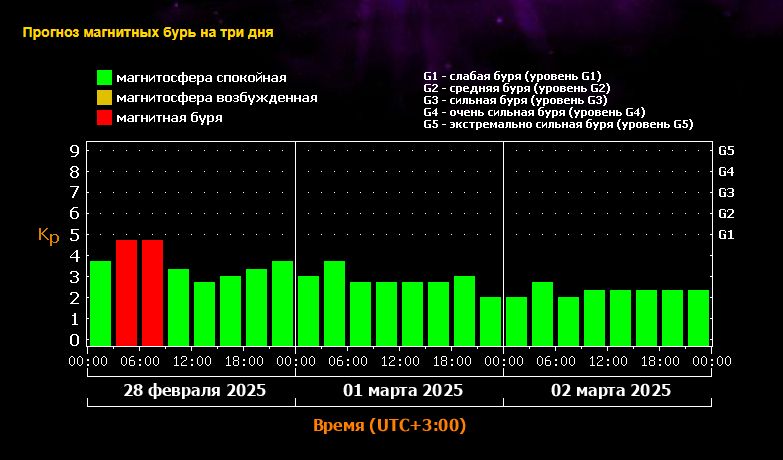783x460 pixels.
Task: Click the green calm magnetosphere legend swatch
Action: (104, 77)
